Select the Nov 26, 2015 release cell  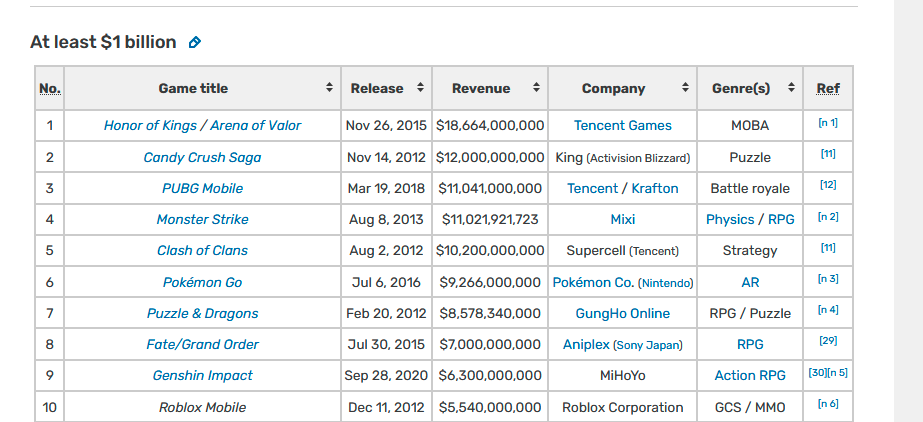click(x=386, y=125)
